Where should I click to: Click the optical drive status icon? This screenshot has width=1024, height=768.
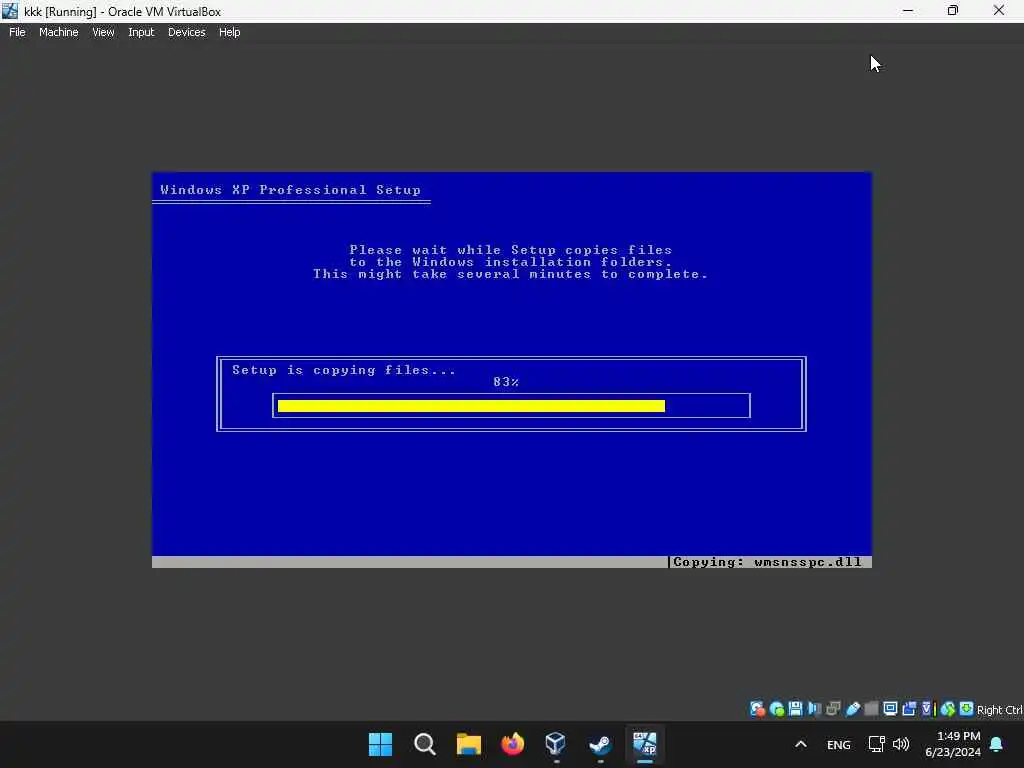(x=776, y=709)
